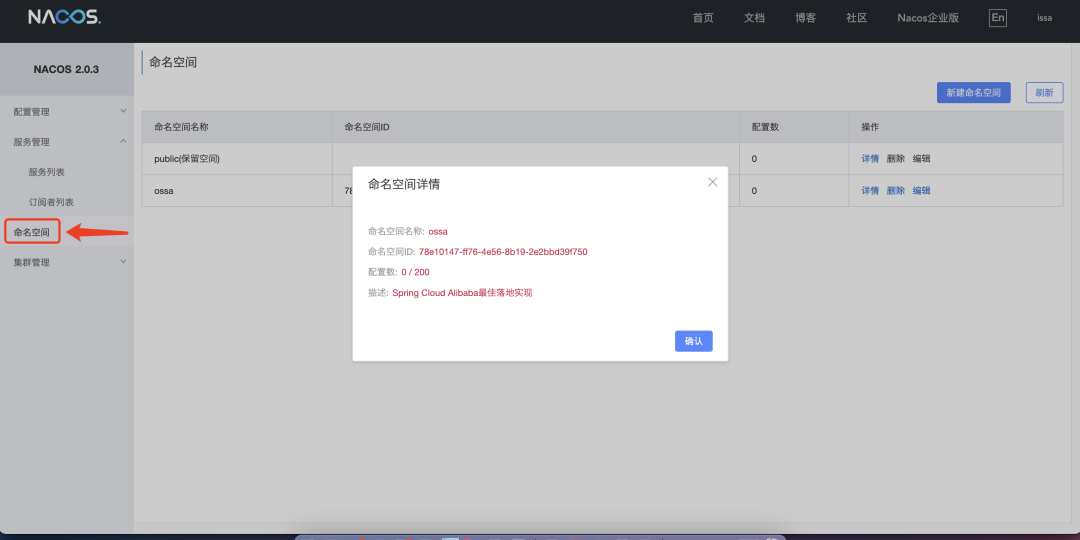Click 删除 in the public row
The width and height of the screenshot is (1080, 540).
tap(895, 158)
